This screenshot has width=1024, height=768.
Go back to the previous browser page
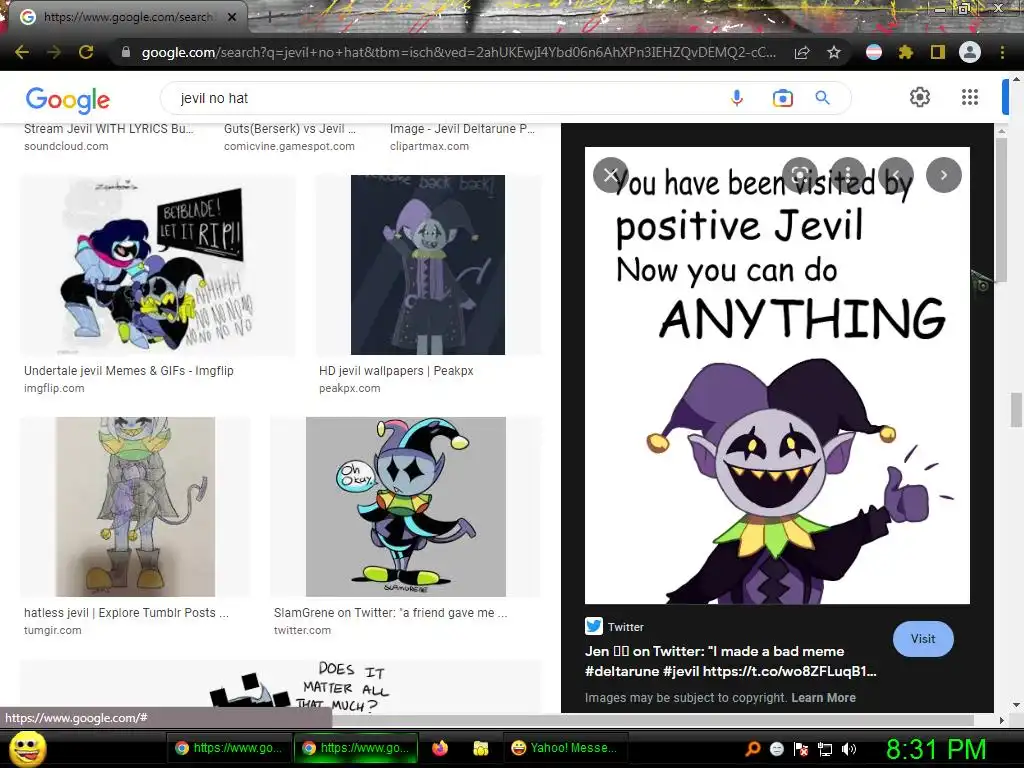pos(22,52)
